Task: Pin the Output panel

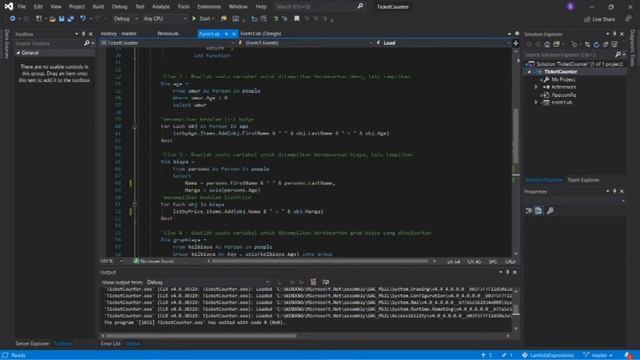Action: pos(507,272)
